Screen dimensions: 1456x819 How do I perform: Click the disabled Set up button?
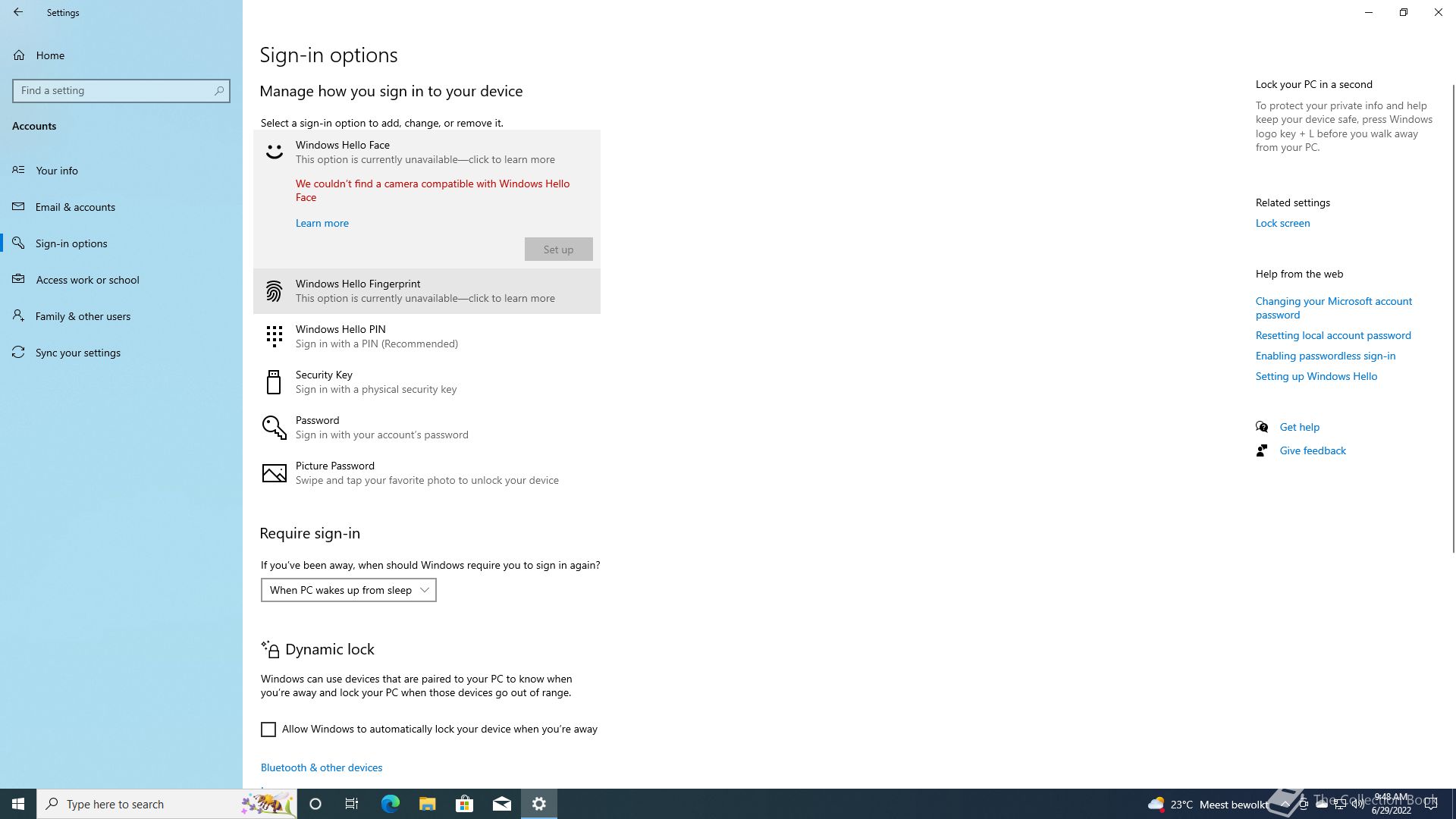point(558,249)
